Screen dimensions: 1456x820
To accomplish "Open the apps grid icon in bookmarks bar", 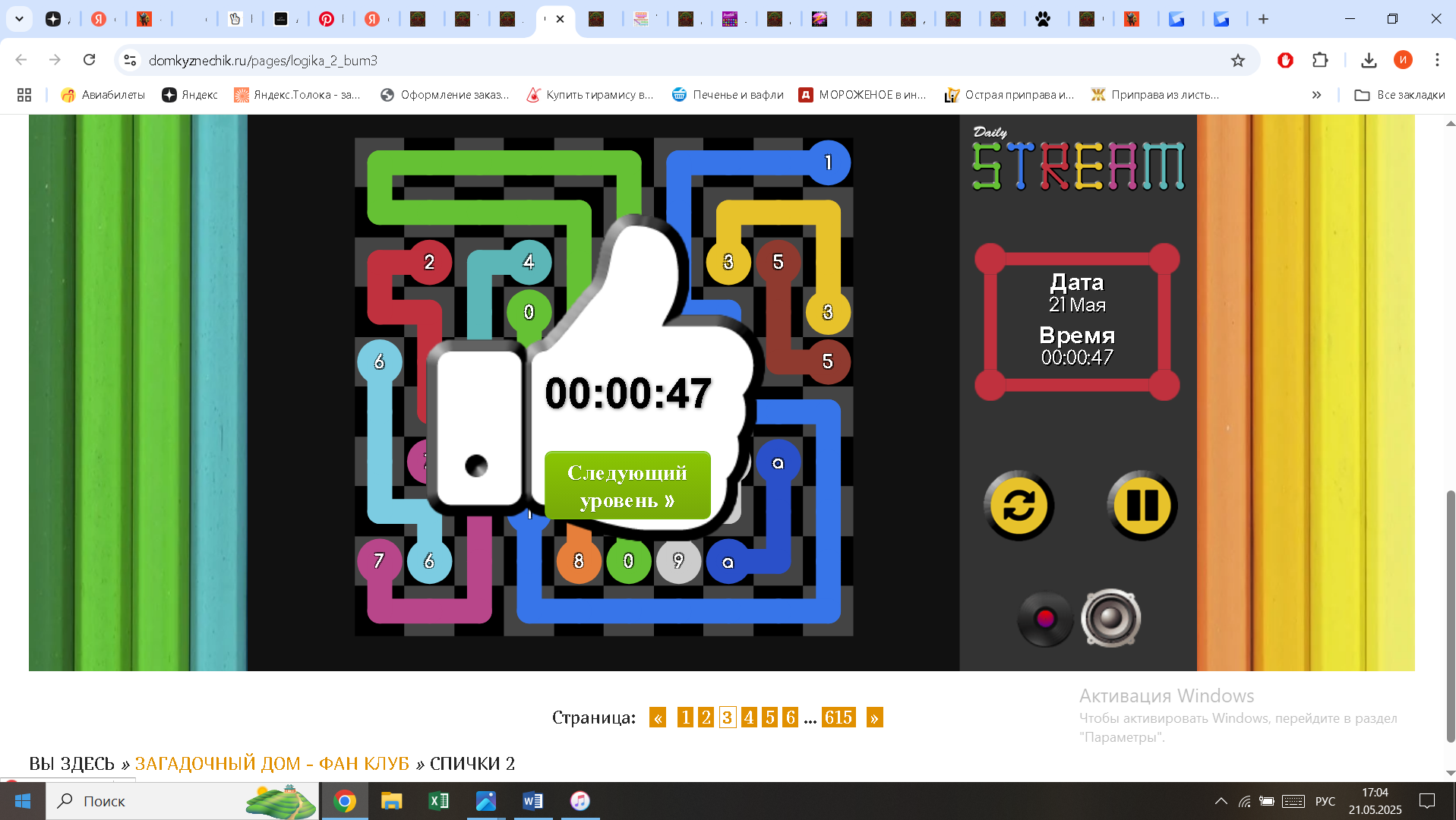I will (24, 95).
